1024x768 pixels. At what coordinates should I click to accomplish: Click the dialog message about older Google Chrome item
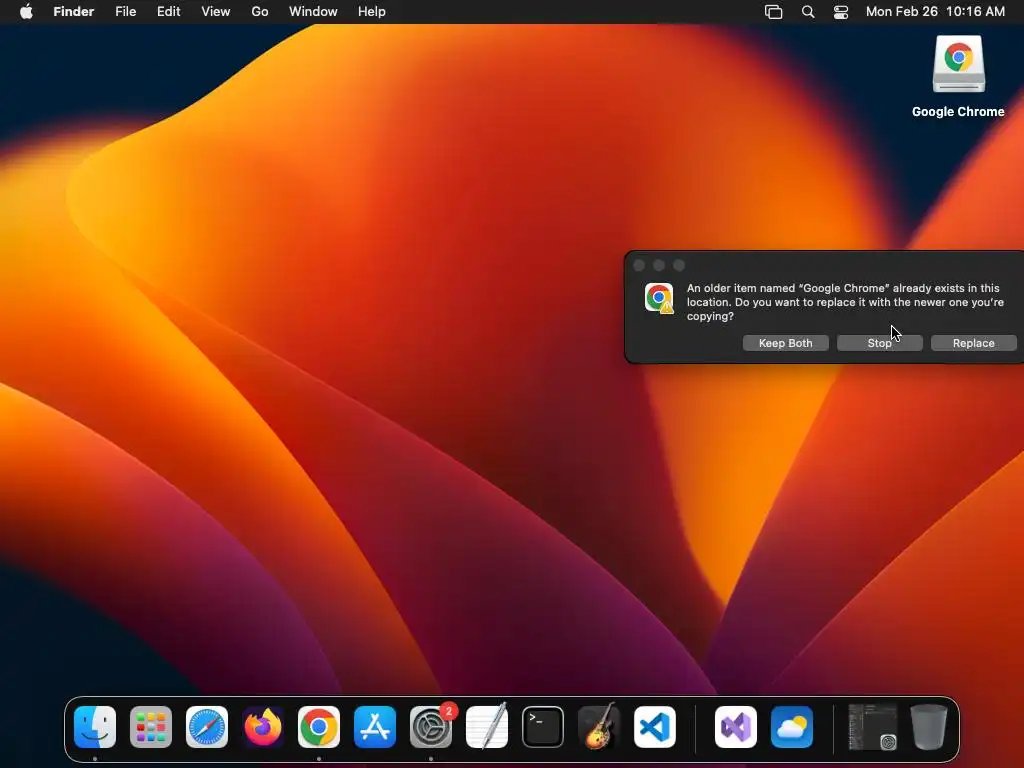pyautogui.click(x=845, y=302)
